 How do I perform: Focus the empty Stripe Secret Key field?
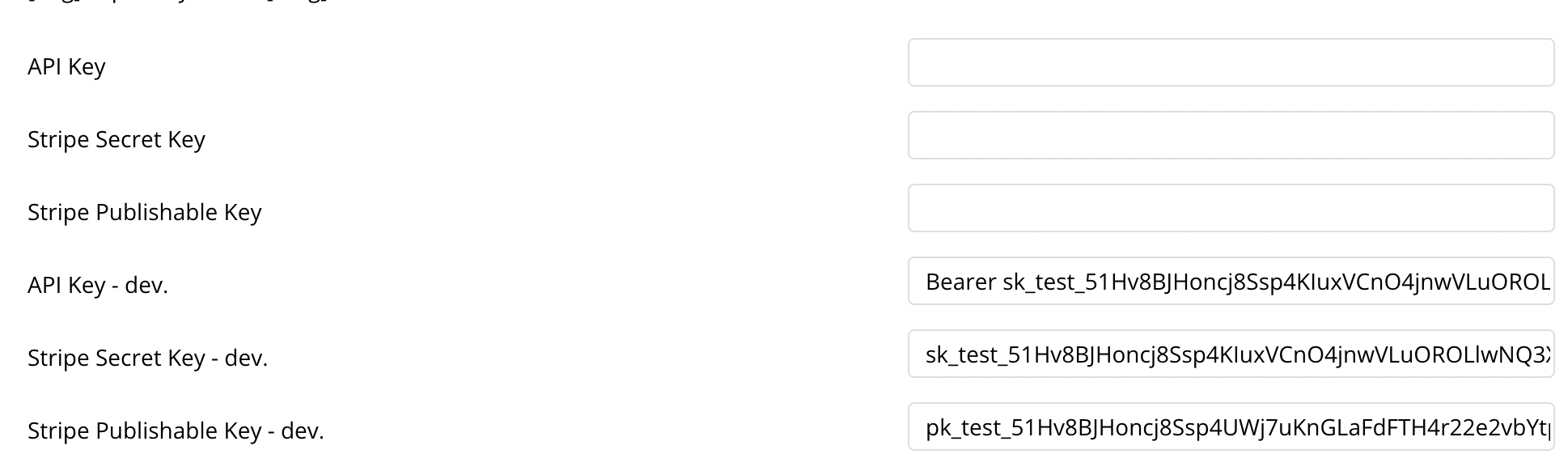click(x=1230, y=135)
